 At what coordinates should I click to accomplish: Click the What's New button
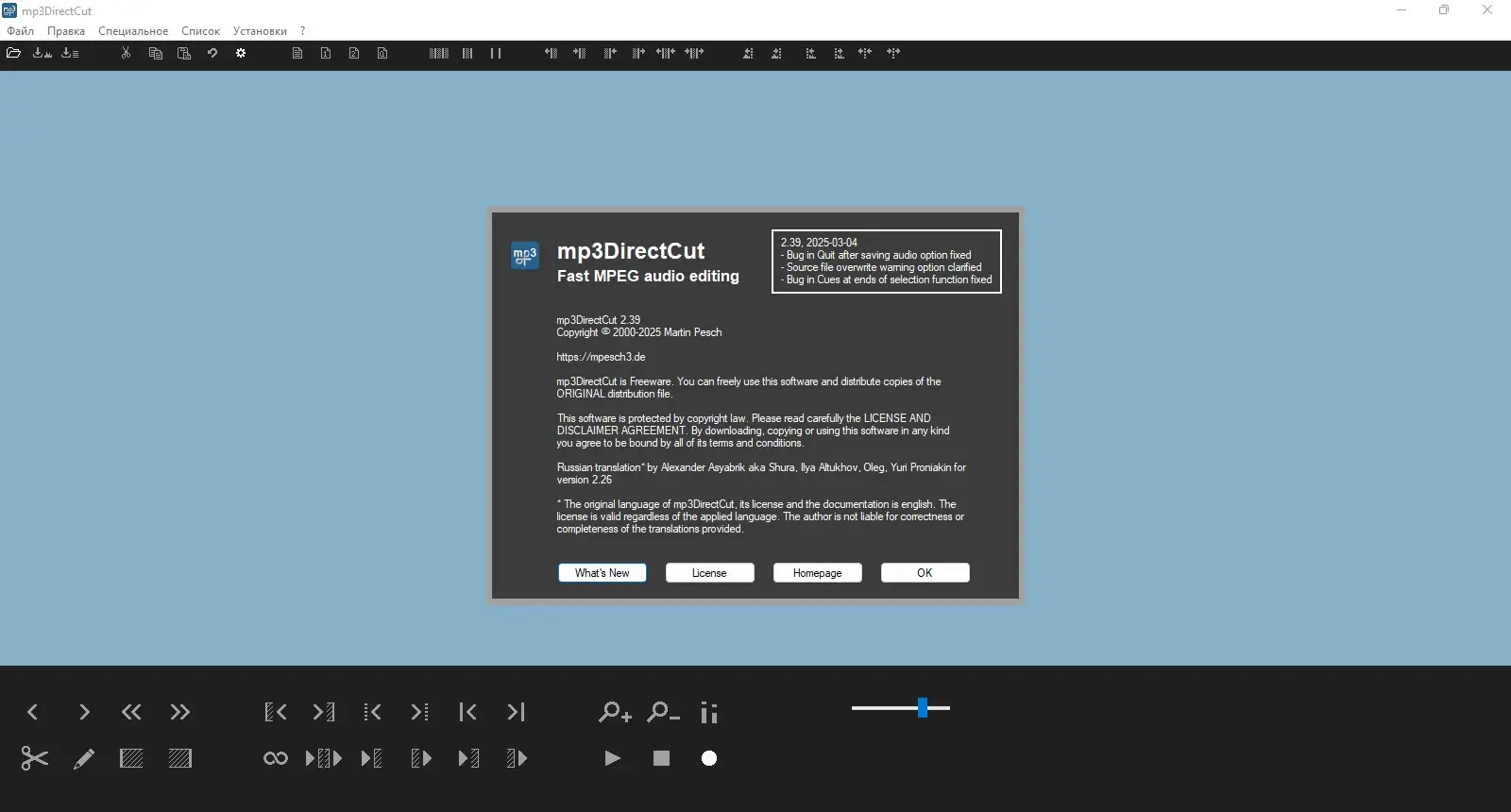point(603,573)
